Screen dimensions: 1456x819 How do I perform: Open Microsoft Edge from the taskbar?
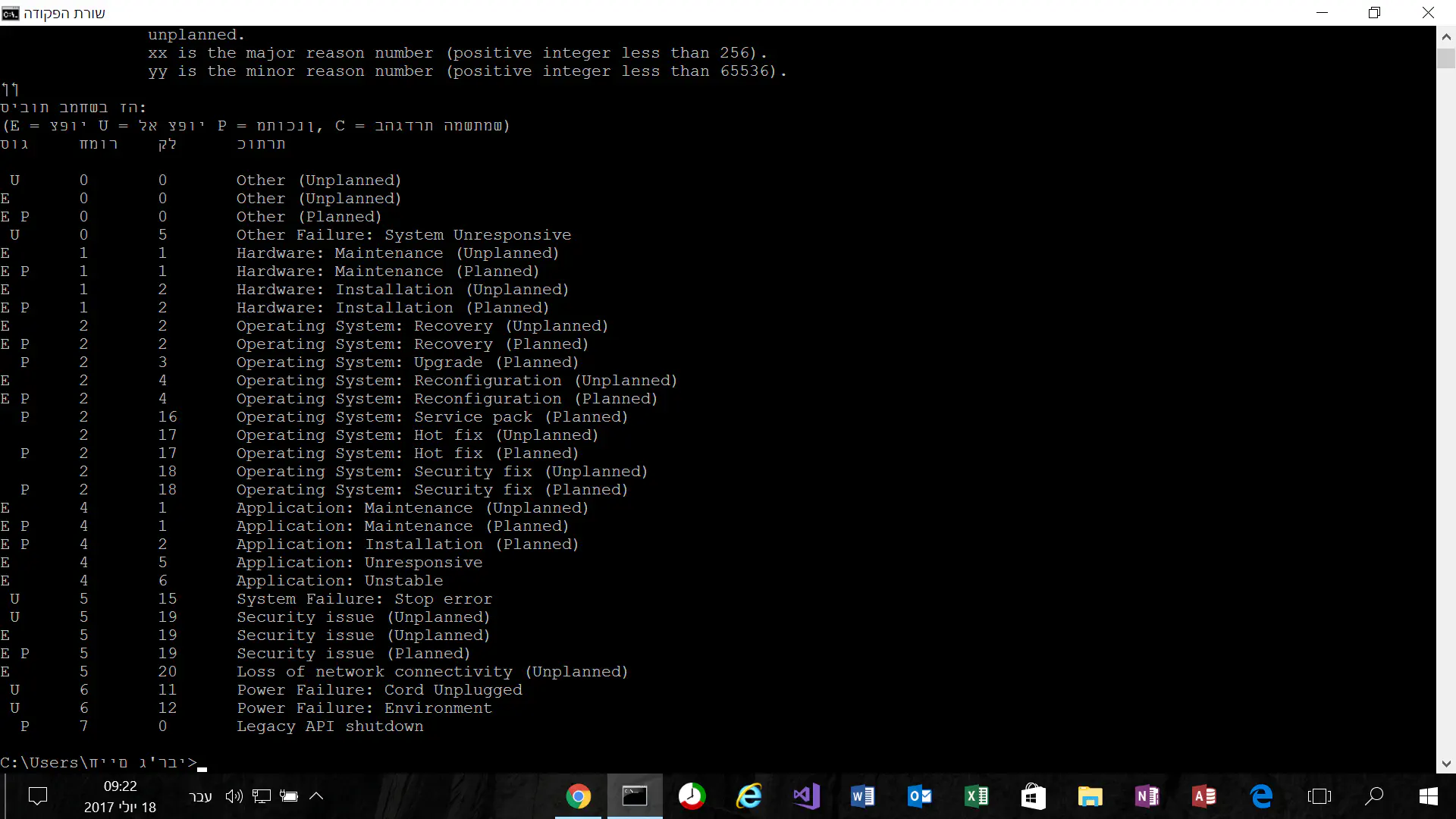(1260, 796)
